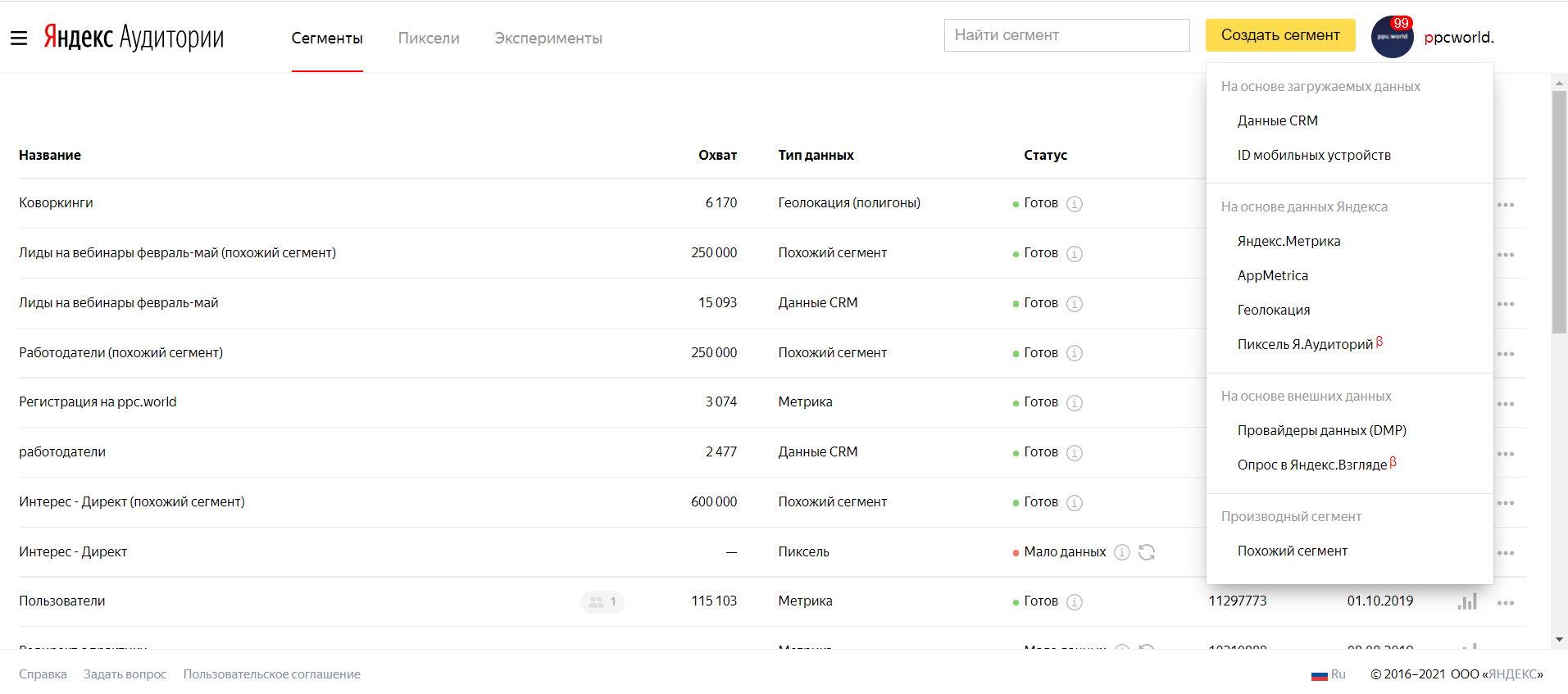Select Похожий сегмент menu option

click(x=1292, y=551)
